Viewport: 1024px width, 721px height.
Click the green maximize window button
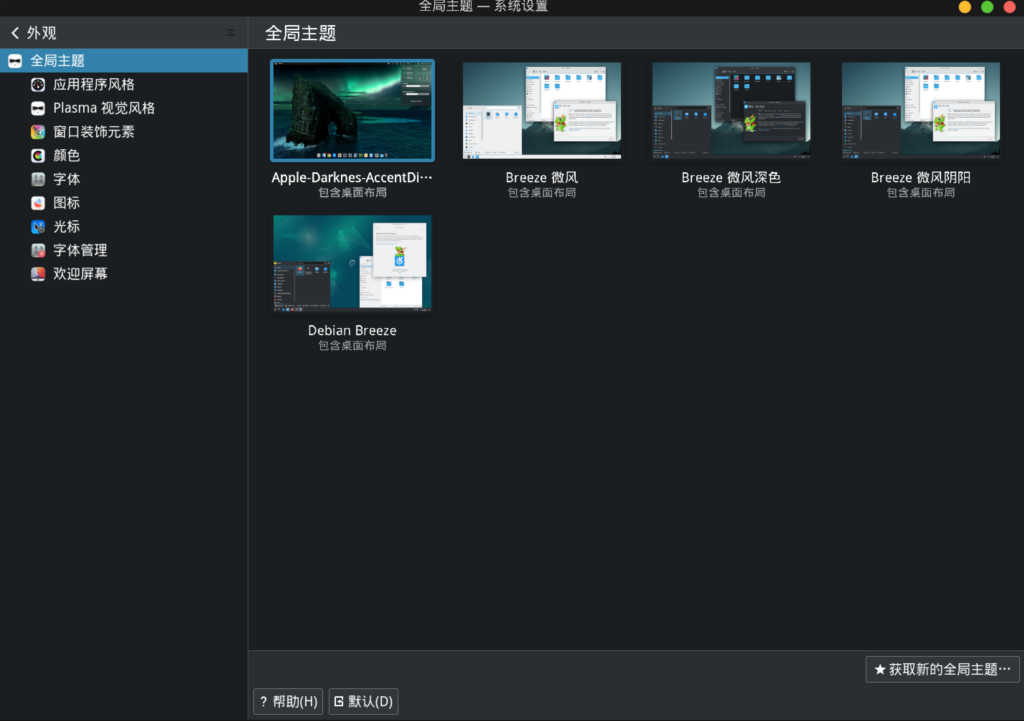tap(987, 7)
